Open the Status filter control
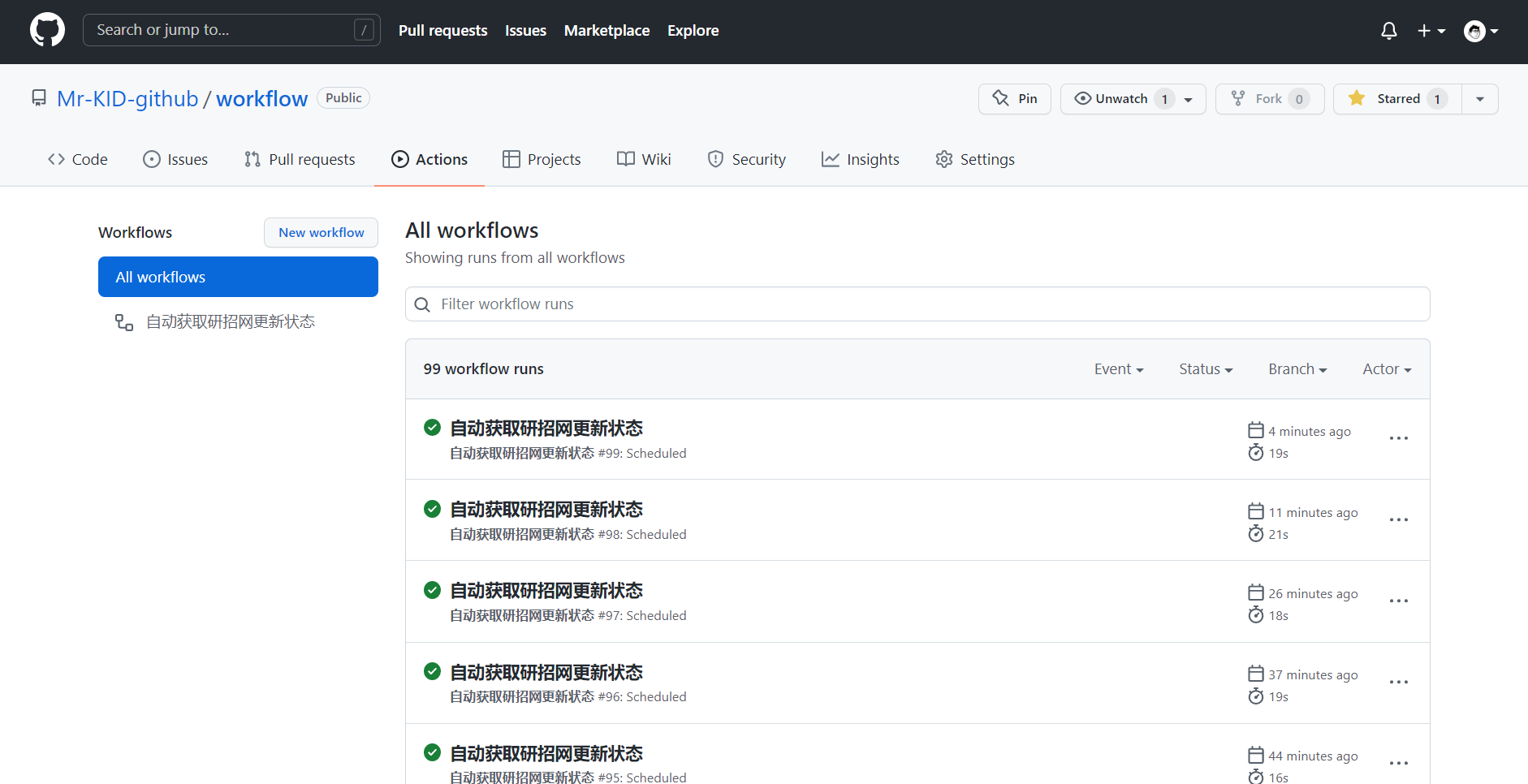This screenshot has width=1528, height=784. tap(1205, 368)
